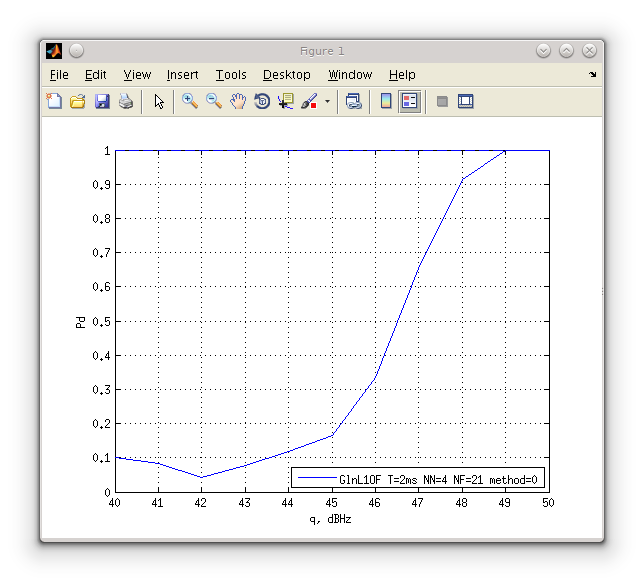The image size is (644, 582).
Task: Open the Tools menu
Action: coord(230,75)
